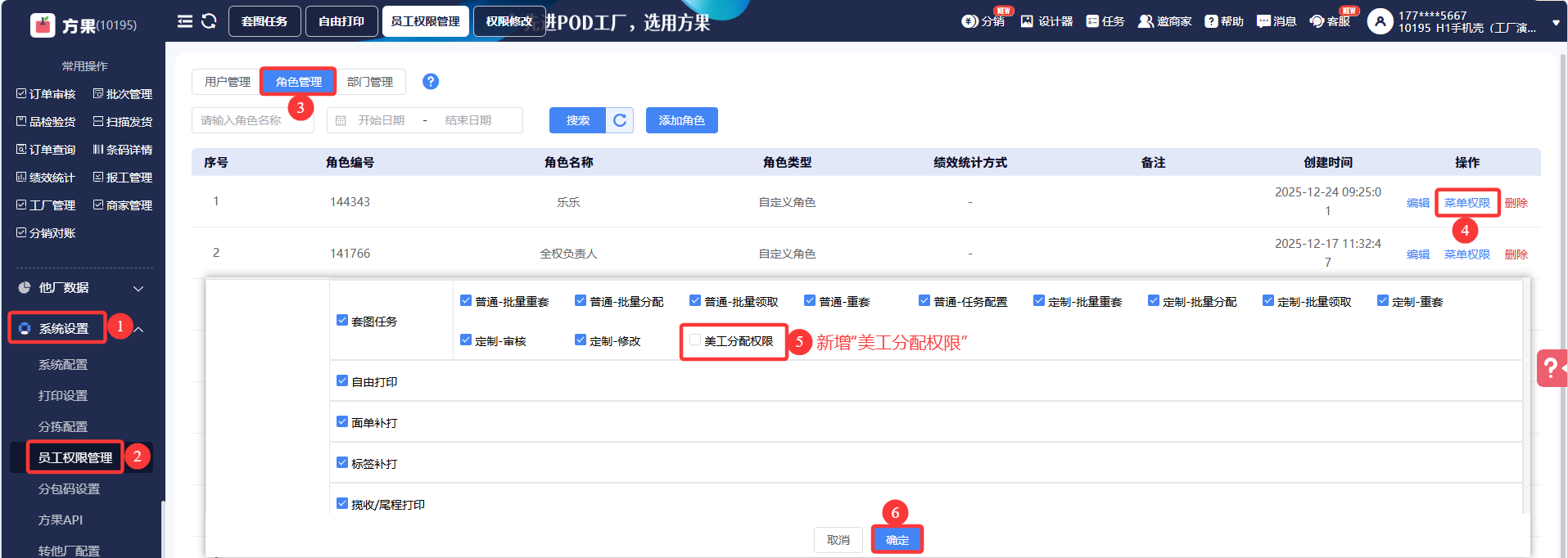Open 设计器 from the top bar
The width and height of the screenshot is (1568, 558).
click(x=1046, y=21)
